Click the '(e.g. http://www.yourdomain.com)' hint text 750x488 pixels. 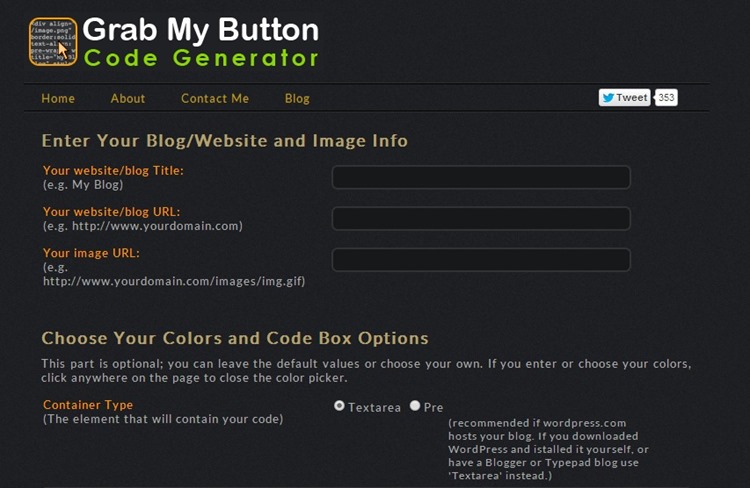coord(143,226)
